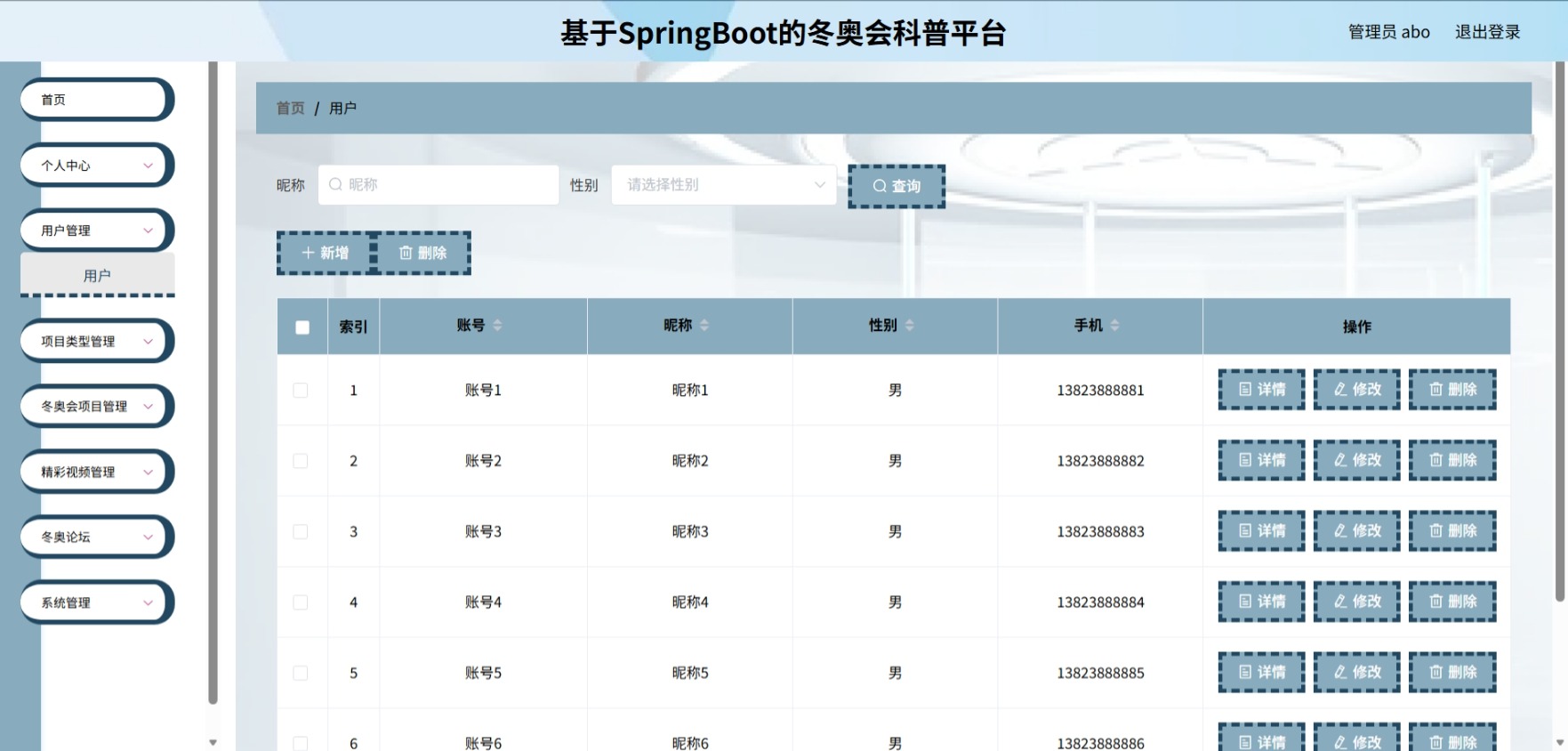Click the search magnifier icon in 昵称 field
The height and width of the screenshot is (751, 1568).
pos(335,185)
